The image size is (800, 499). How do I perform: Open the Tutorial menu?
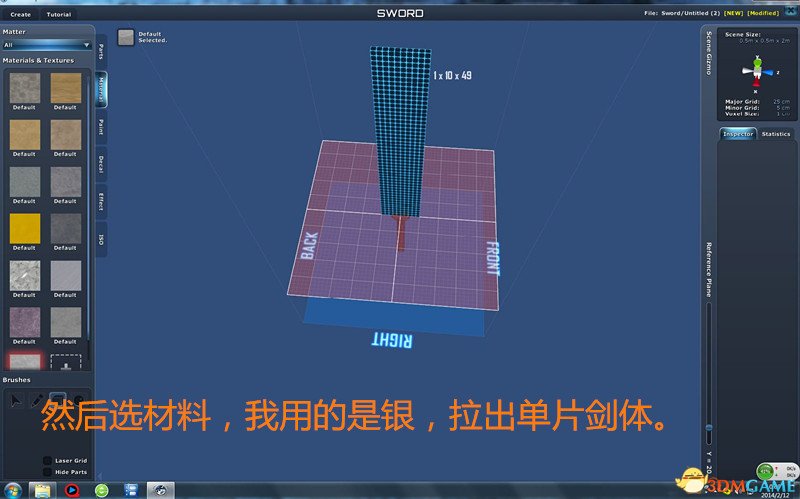coord(59,14)
